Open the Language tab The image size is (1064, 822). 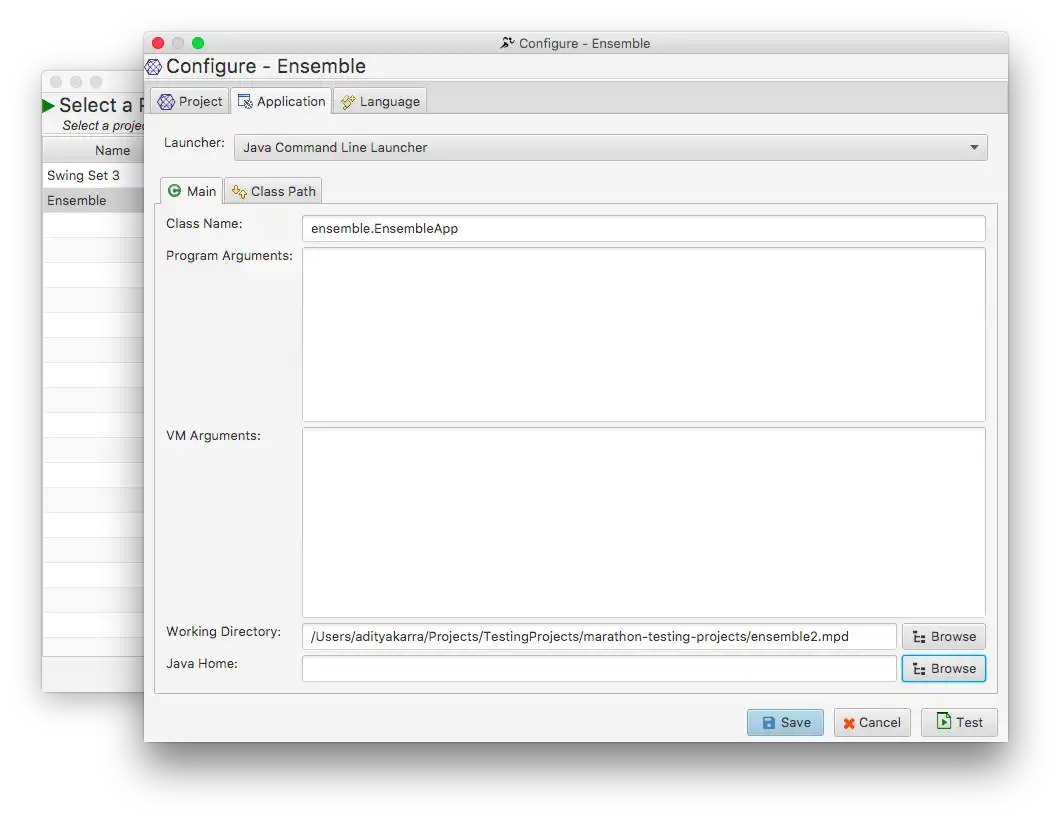point(380,102)
